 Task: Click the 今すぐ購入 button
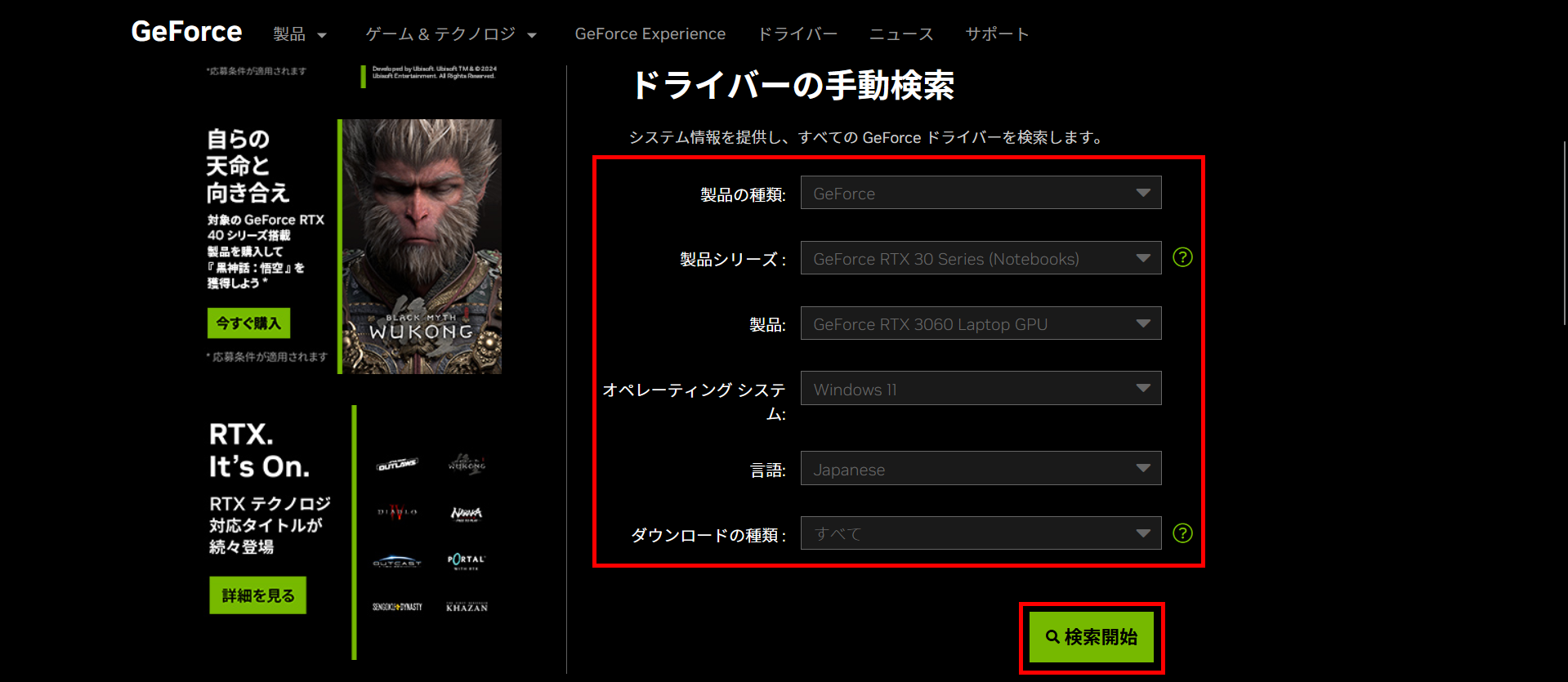[248, 323]
